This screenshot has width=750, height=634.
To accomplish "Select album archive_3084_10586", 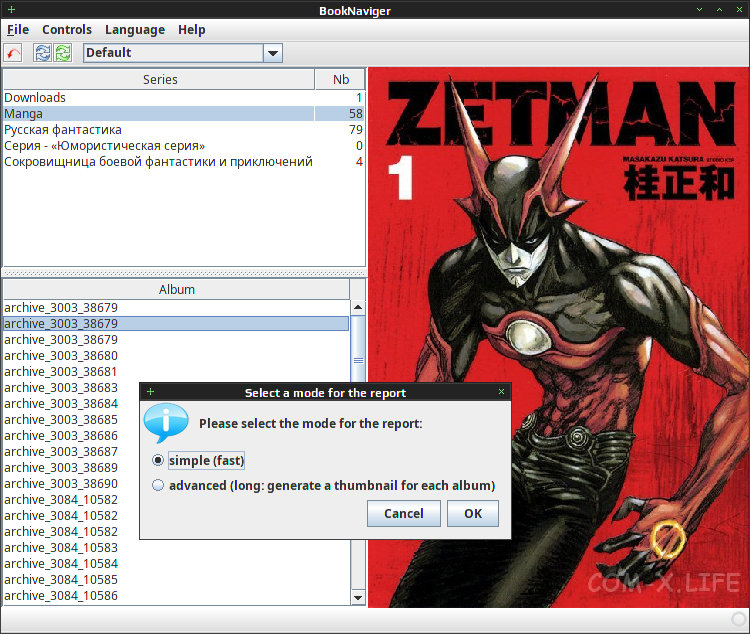I will (x=176, y=596).
